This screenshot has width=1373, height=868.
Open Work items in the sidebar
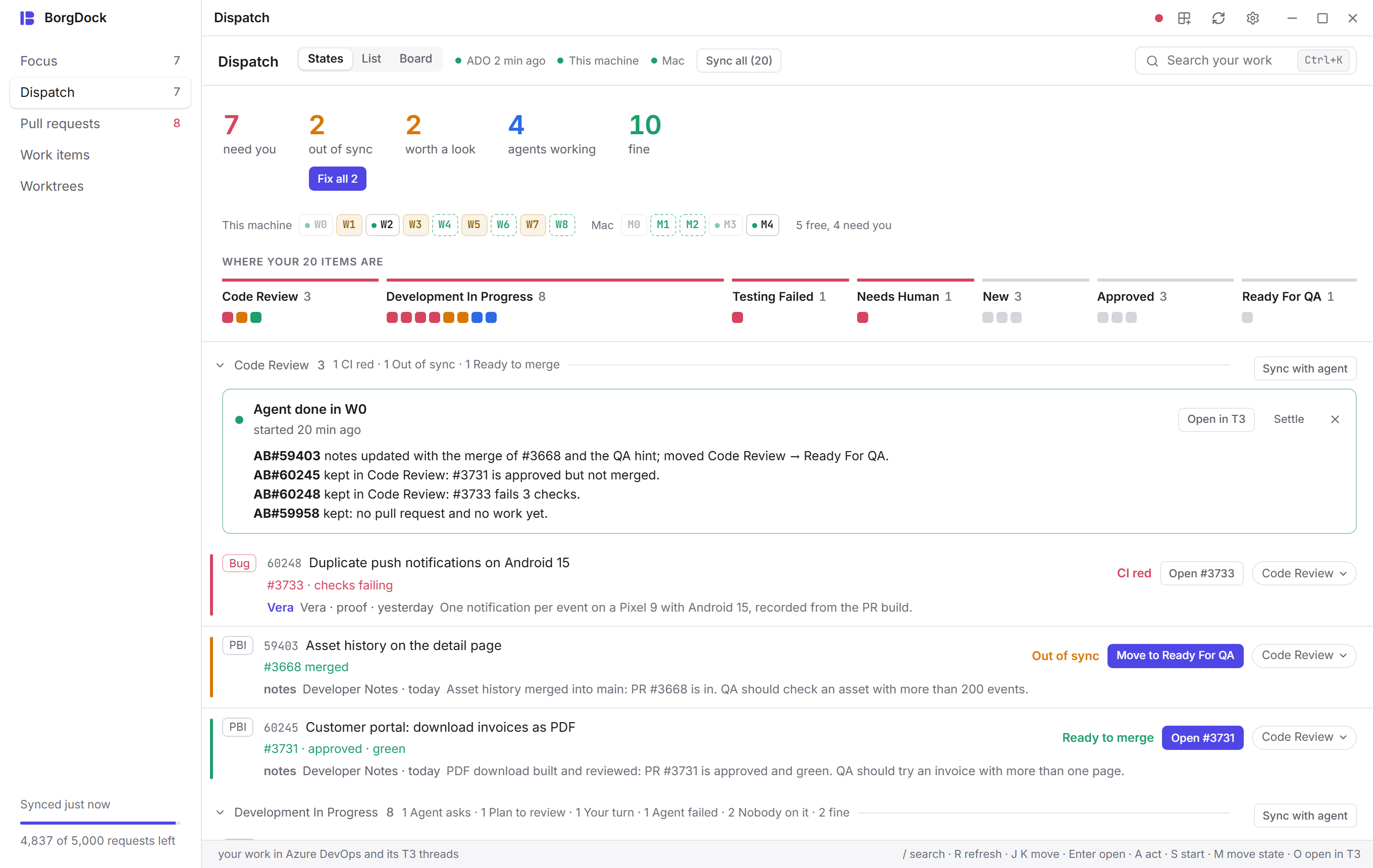(x=100, y=155)
